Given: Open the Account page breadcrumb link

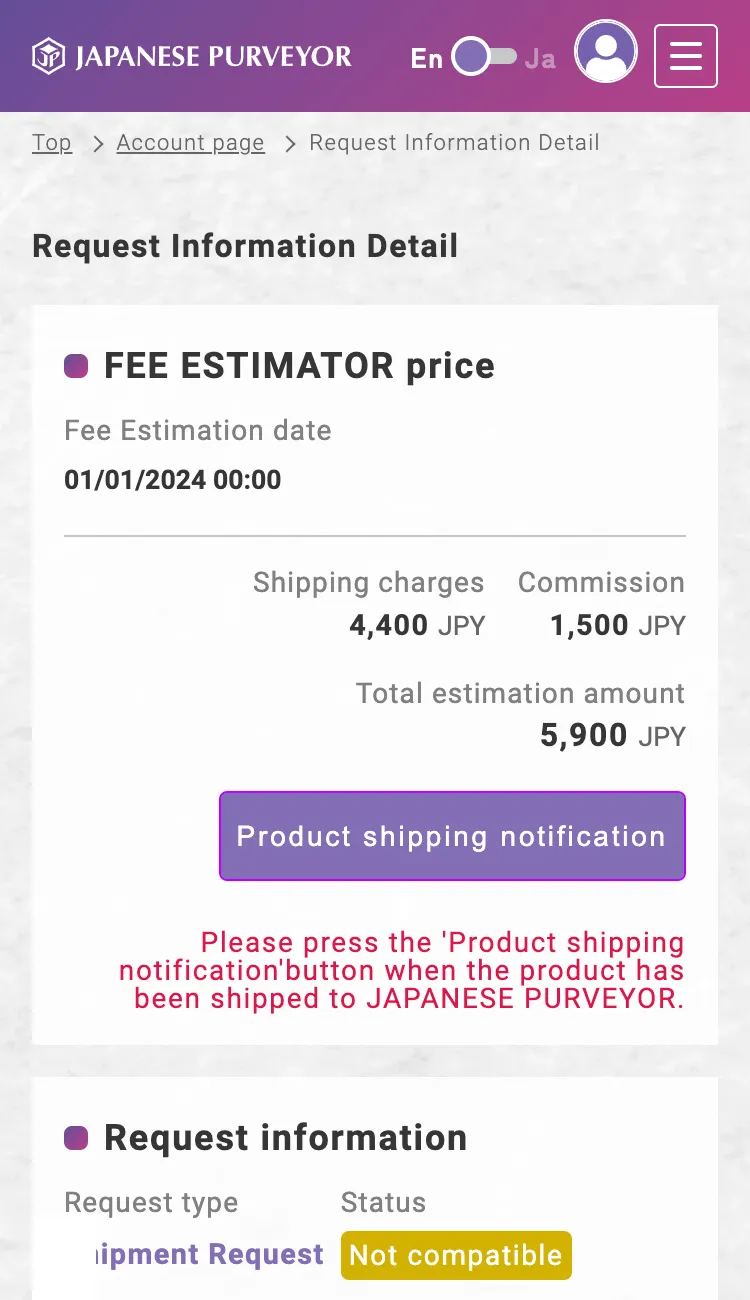Looking at the screenshot, I should tap(190, 143).
